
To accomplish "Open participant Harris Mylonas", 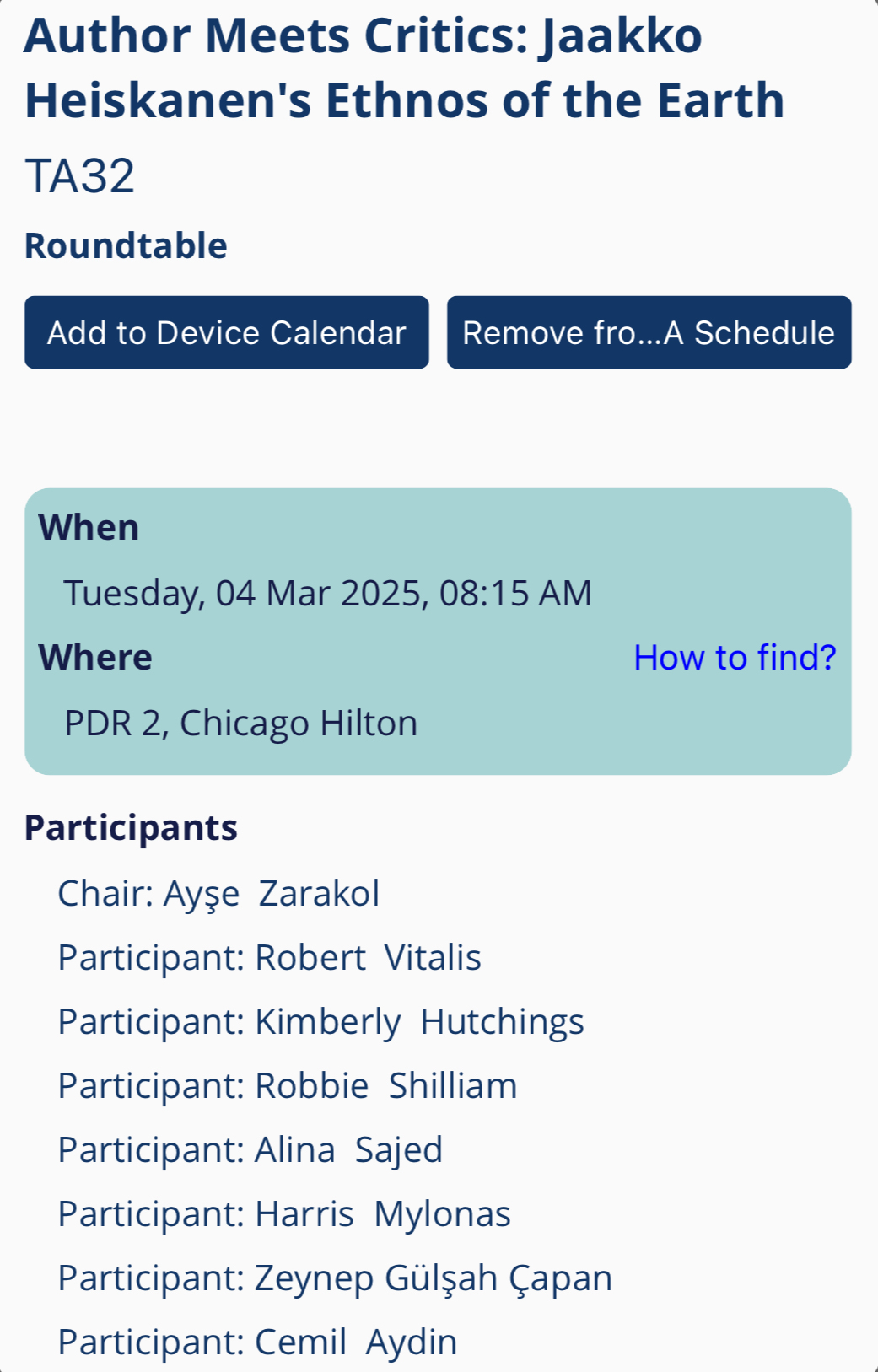I will pyautogui.click(x=283, y=1213).
